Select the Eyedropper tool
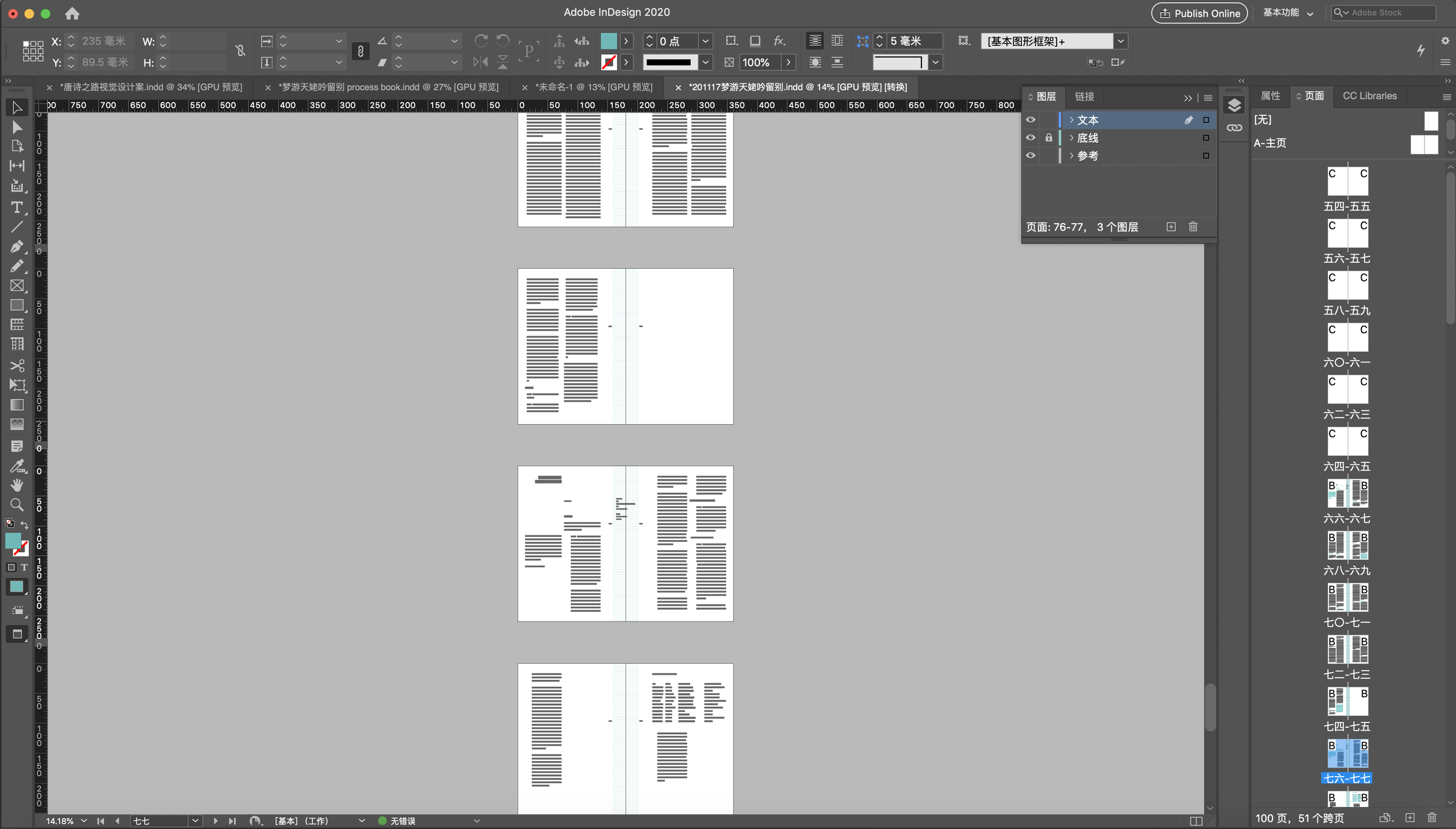1456x829 pixels. [17, 465]
